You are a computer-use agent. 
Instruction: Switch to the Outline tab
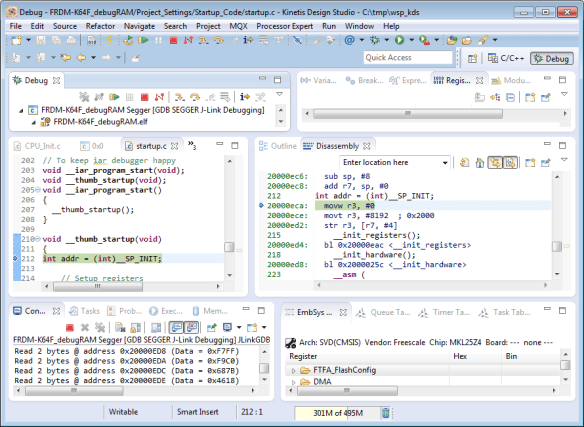[278, 146]
